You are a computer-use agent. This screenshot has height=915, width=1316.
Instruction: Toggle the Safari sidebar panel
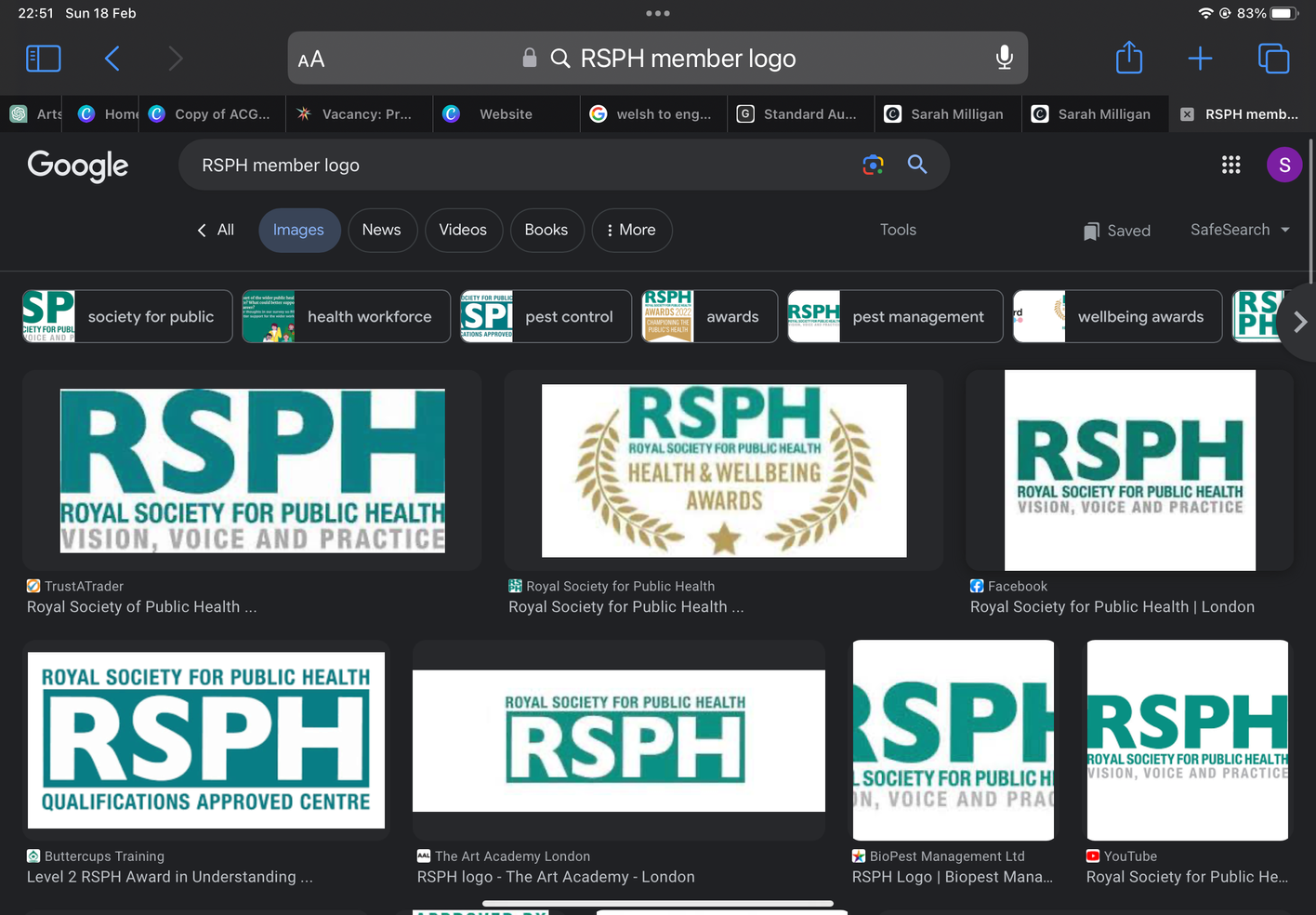[43, 59]
